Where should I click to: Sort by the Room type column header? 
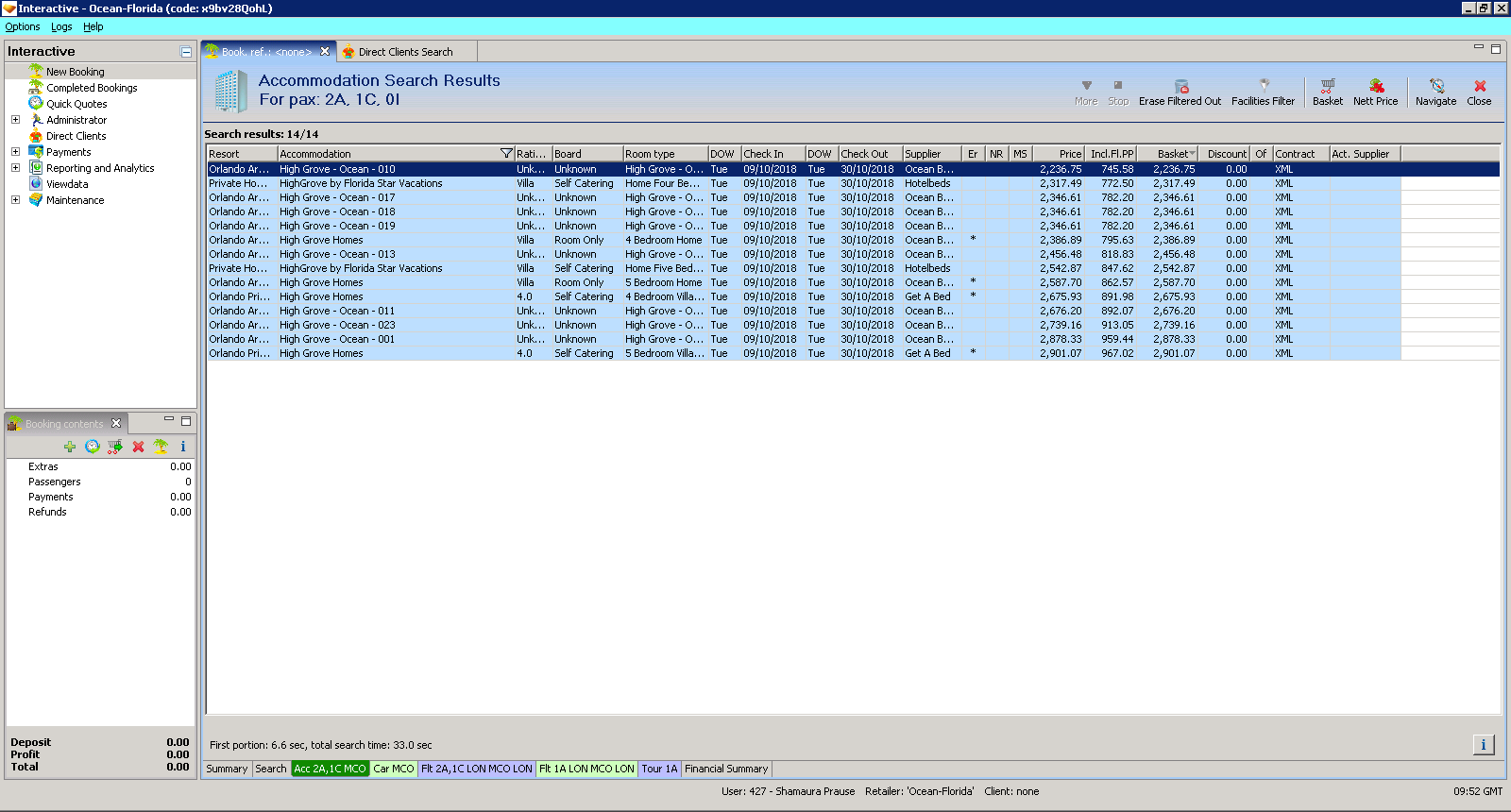coord(665,154)
